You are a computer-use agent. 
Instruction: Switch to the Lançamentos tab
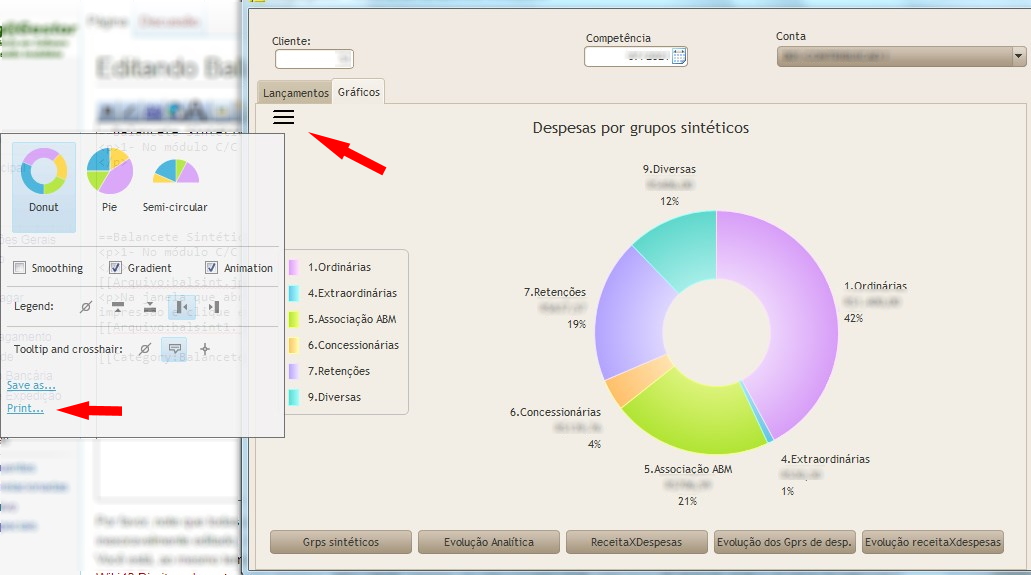pos(295,93)
